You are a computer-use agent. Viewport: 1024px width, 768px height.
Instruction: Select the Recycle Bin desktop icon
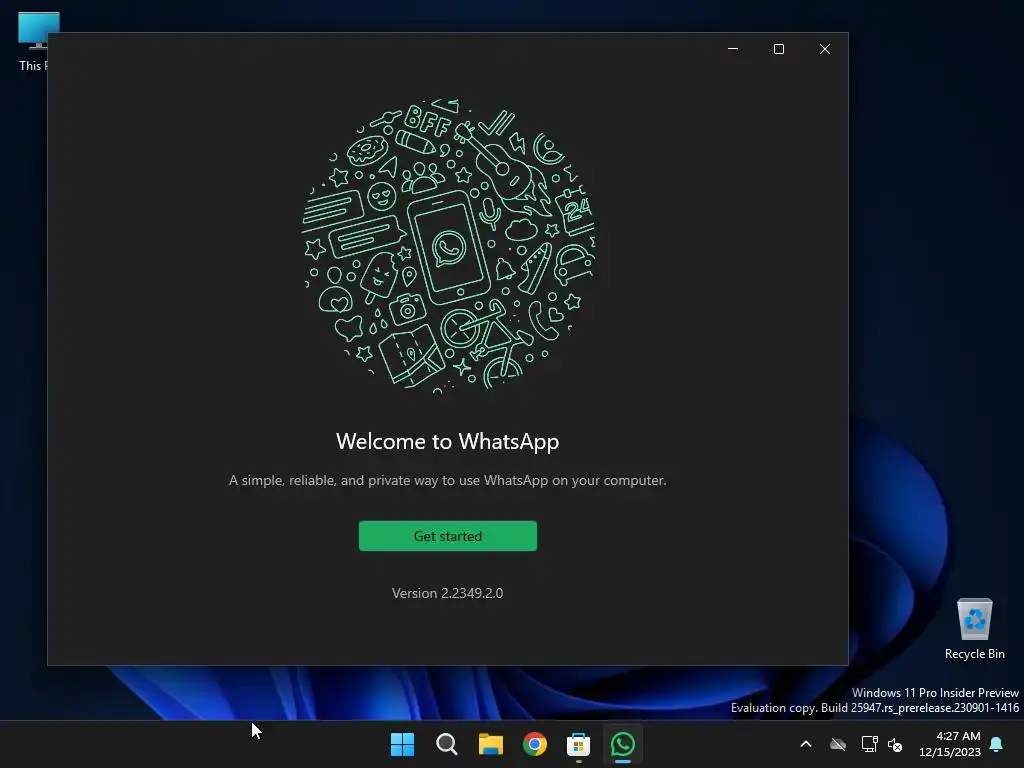[x=974, y=628]
